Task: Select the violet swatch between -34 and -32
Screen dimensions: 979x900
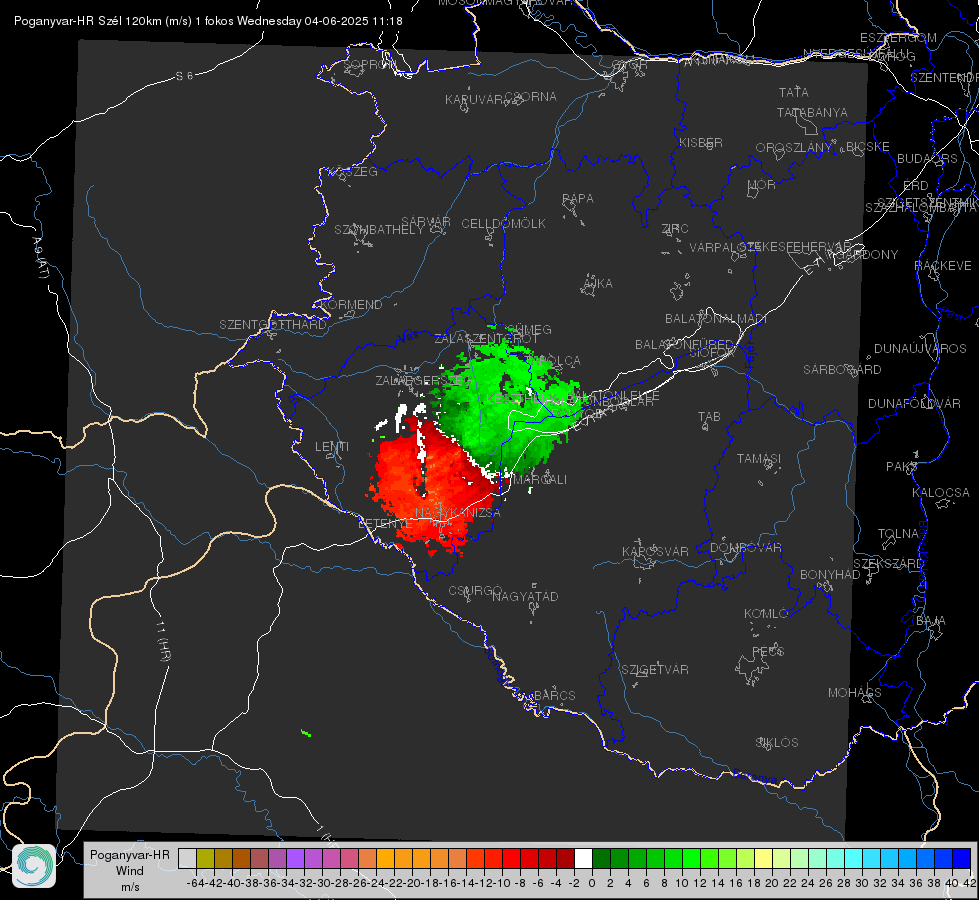Action: click(295, 858)
